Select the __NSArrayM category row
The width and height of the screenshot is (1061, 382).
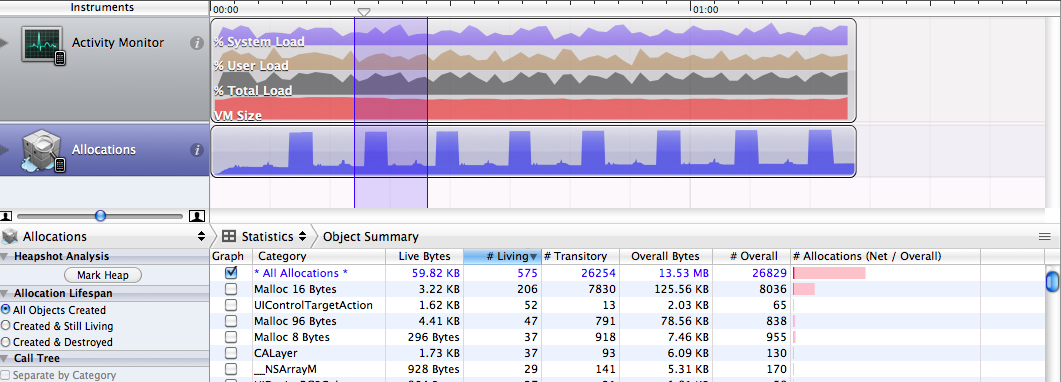point(627,369)
